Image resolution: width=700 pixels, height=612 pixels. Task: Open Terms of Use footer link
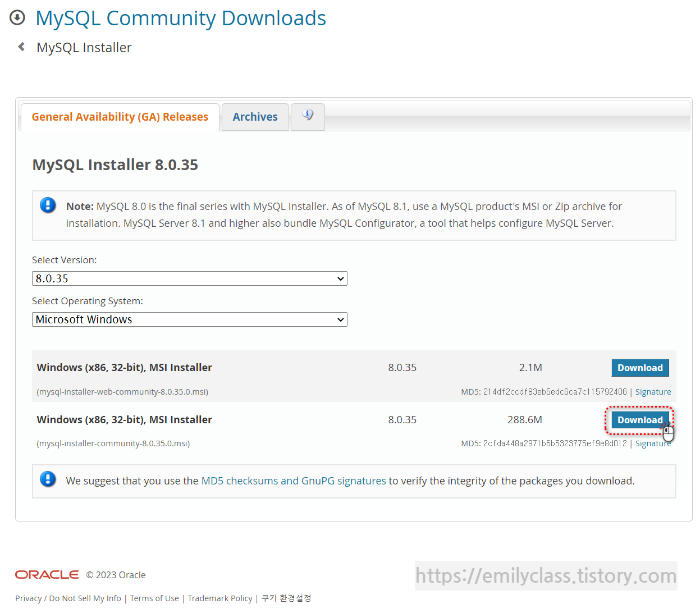pos(154,598)
